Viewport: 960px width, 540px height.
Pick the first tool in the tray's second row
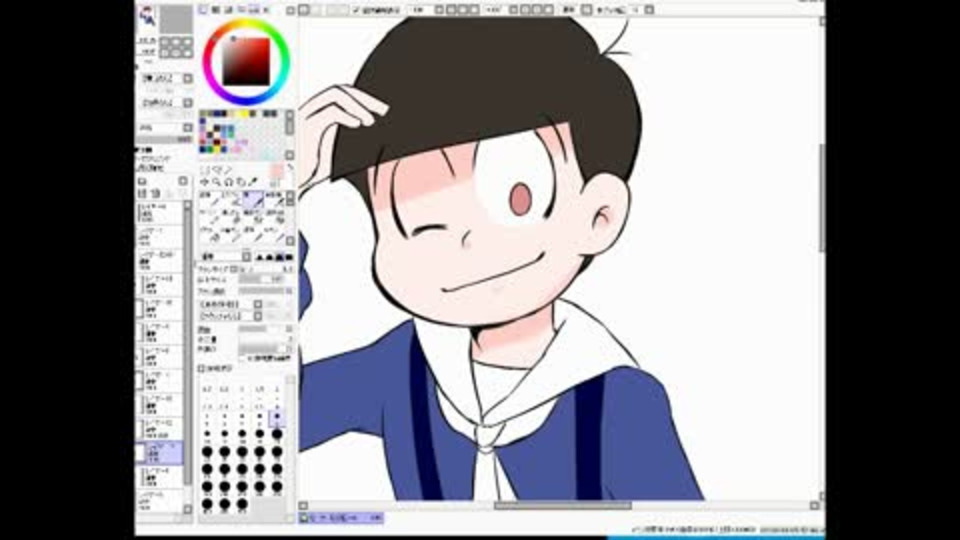point(210,217)
